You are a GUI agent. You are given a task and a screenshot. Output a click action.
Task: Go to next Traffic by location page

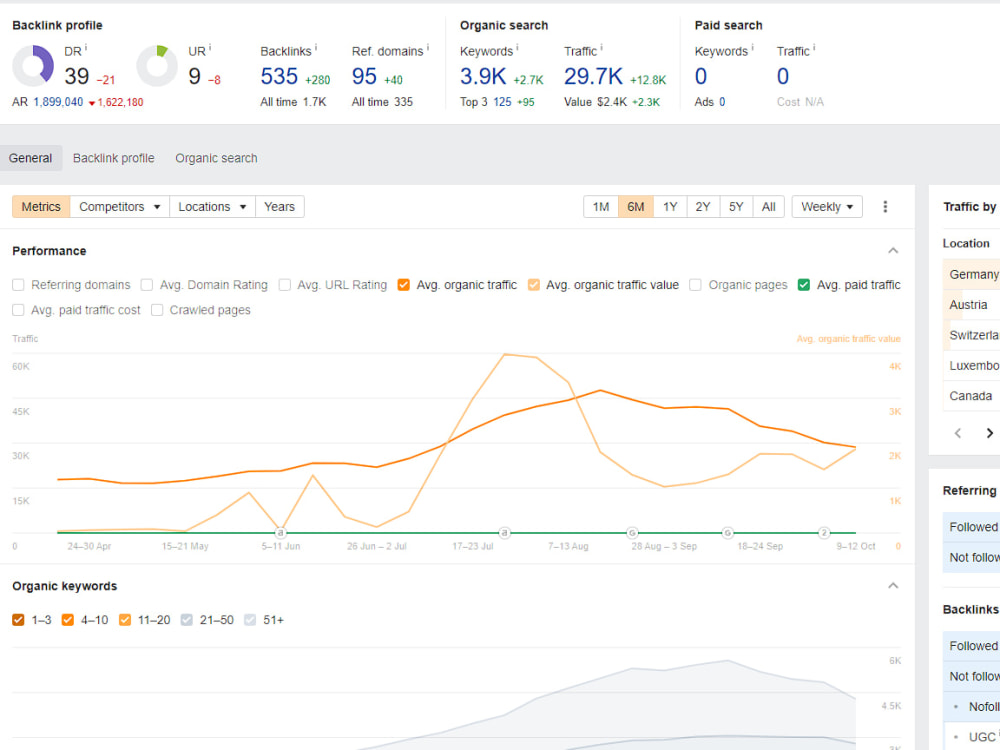coord(989,433)
